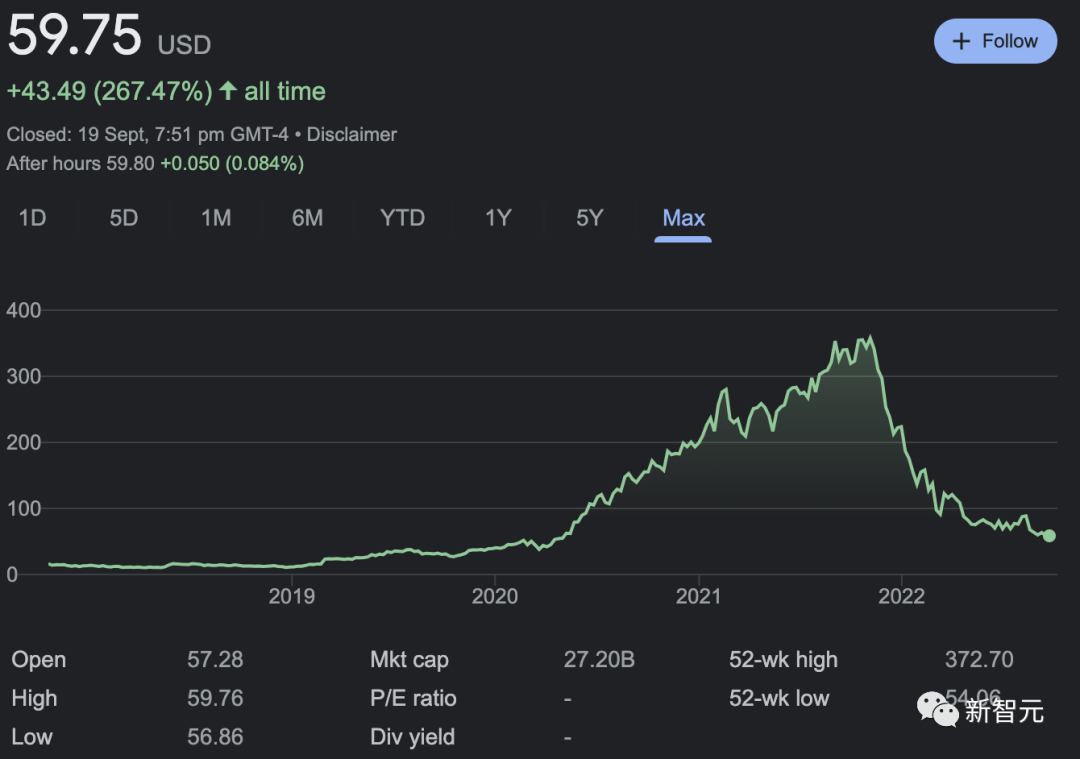Click the After hours price 59.80
Viewport: 1080px width, 759px height.
pos(130,163)
